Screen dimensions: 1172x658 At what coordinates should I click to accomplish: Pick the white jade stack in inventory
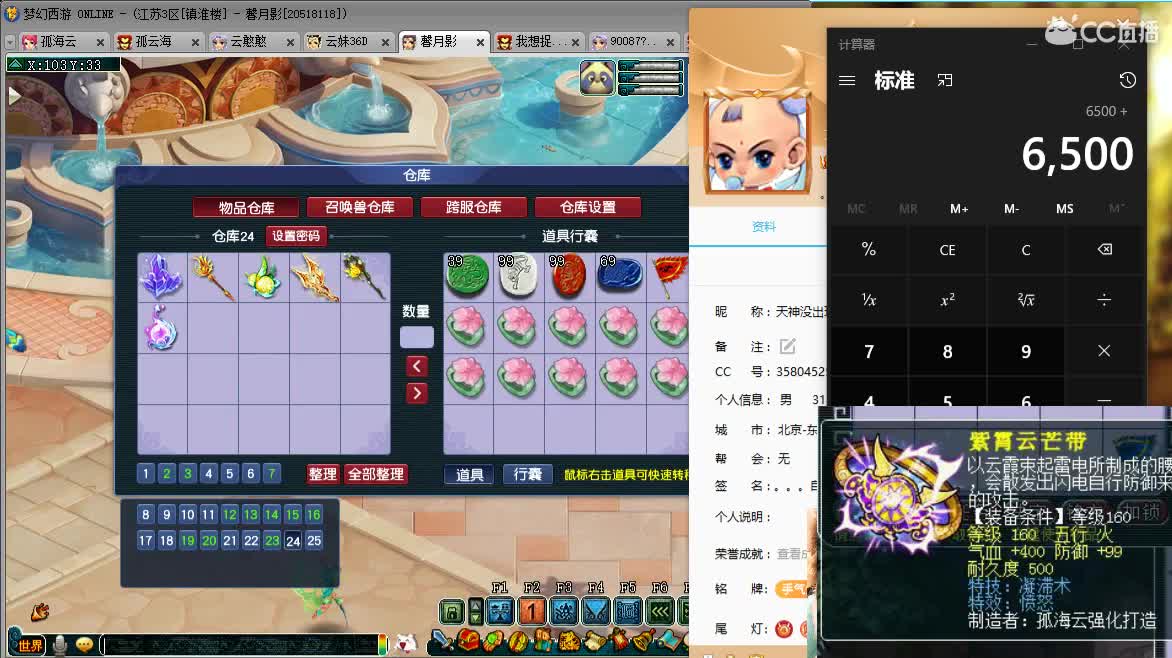[518, 275]
